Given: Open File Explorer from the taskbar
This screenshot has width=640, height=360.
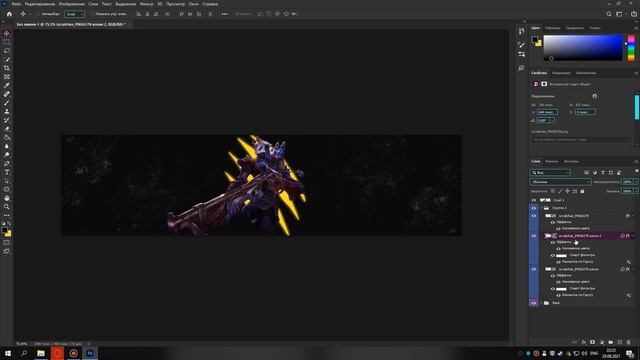Looking at the screenshot, I should [x=41, y=353].
